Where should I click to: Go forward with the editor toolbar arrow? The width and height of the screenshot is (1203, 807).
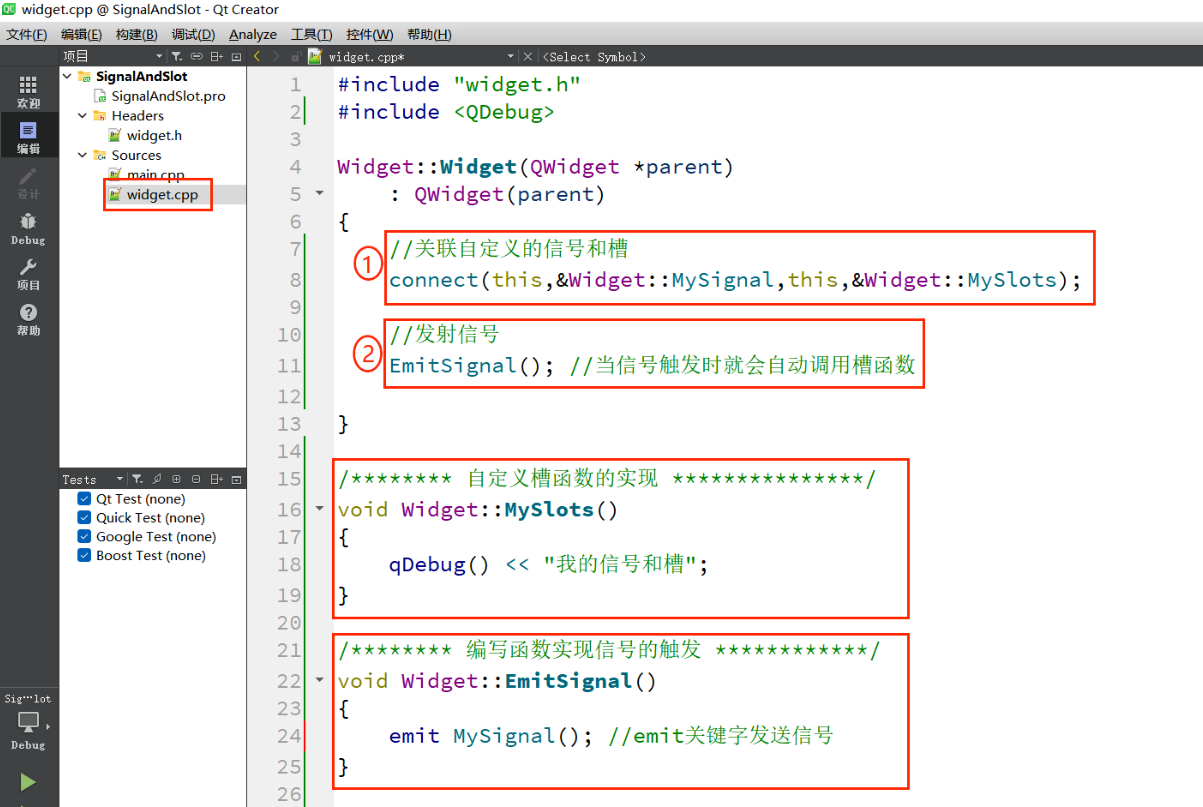[x=276, y=57]
